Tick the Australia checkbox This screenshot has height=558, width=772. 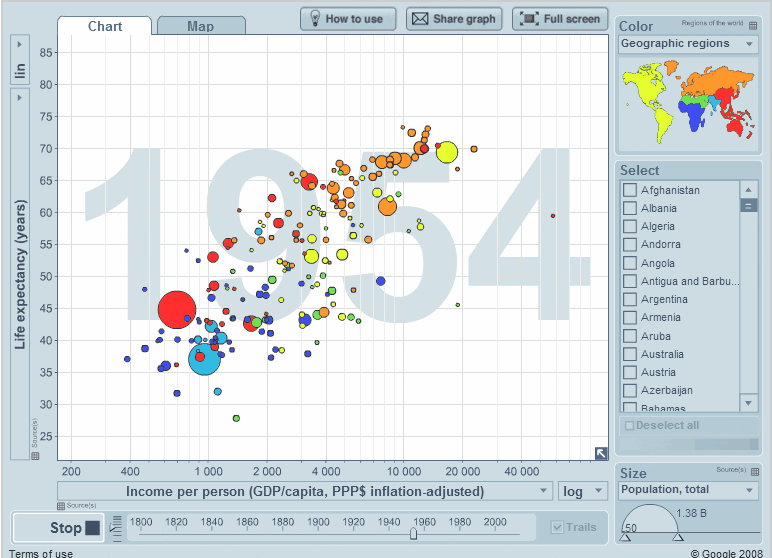point(629,354)
